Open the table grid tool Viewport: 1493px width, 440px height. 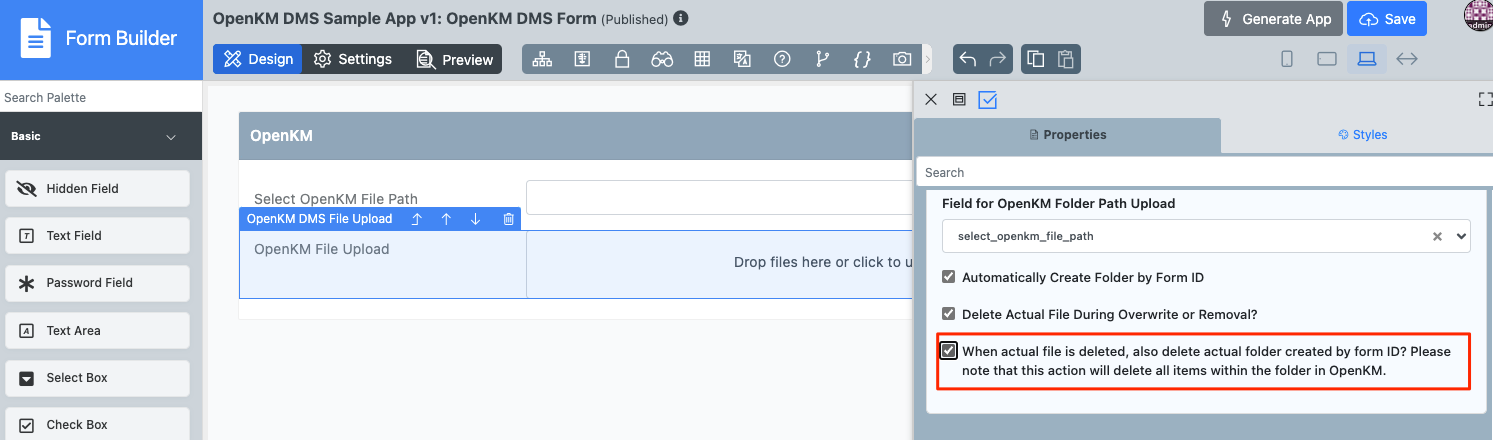tap(702, 59)
